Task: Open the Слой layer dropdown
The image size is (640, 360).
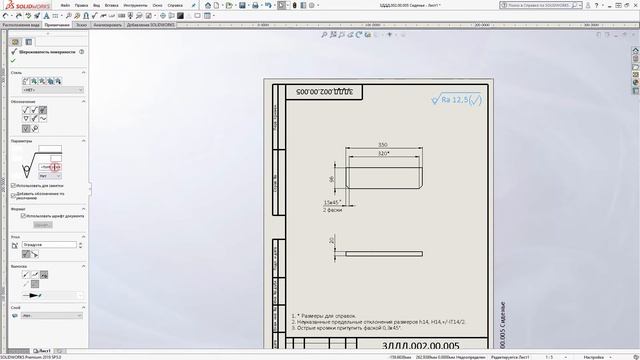Action: (52, 316)
